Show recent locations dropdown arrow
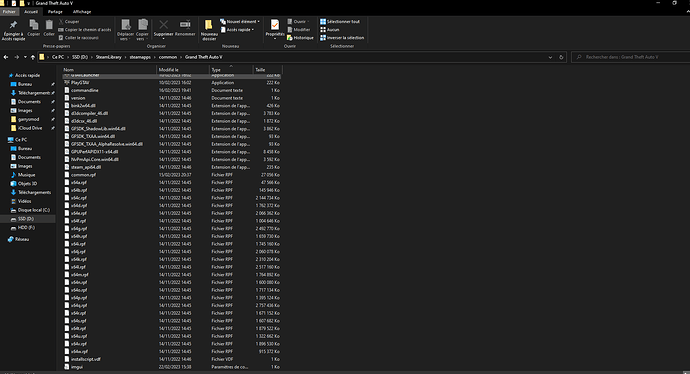The width and height of the screenshot is (690, 374). 25,57
